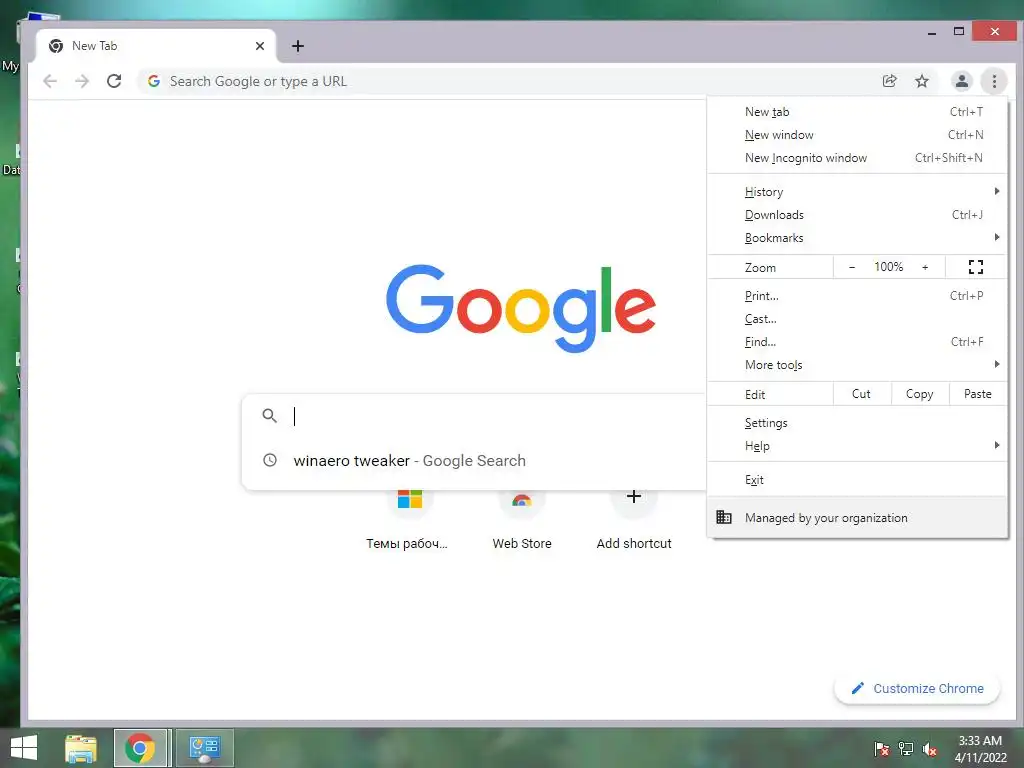The width and height of the screenshot is (1024, 768).
Task: Open the Windows Start button
Action: (x=24, y=748)
